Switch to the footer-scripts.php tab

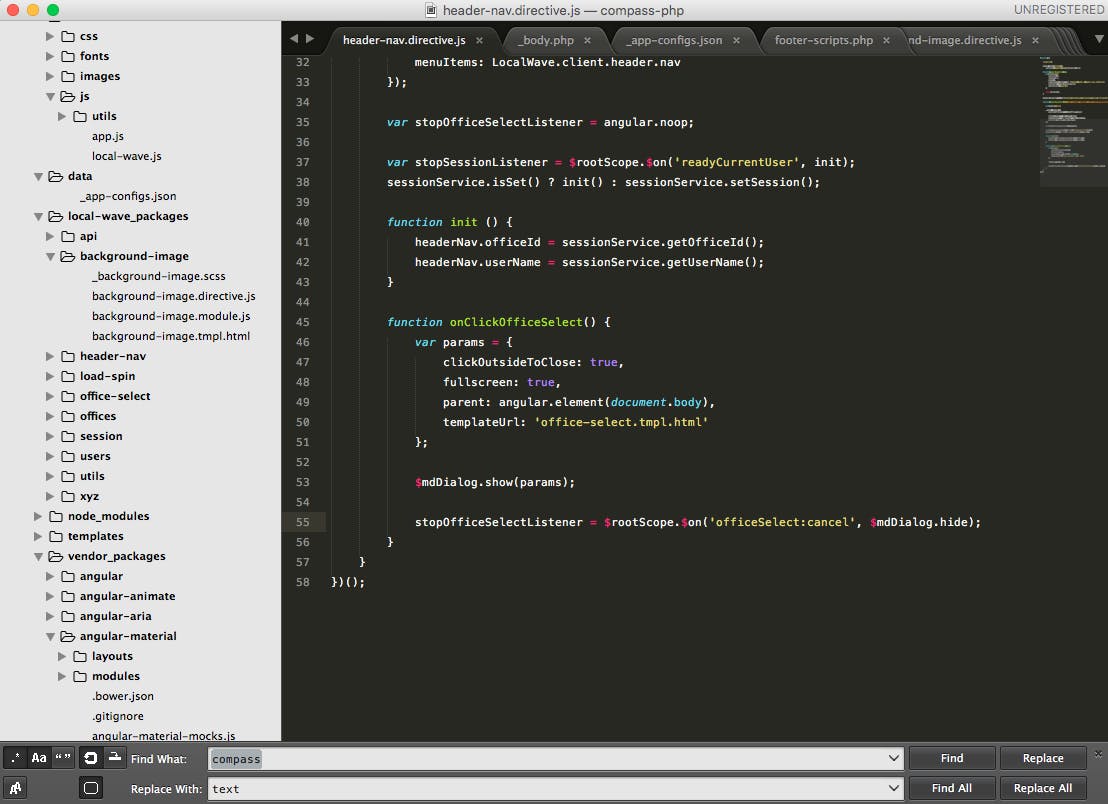coord(822,41)
